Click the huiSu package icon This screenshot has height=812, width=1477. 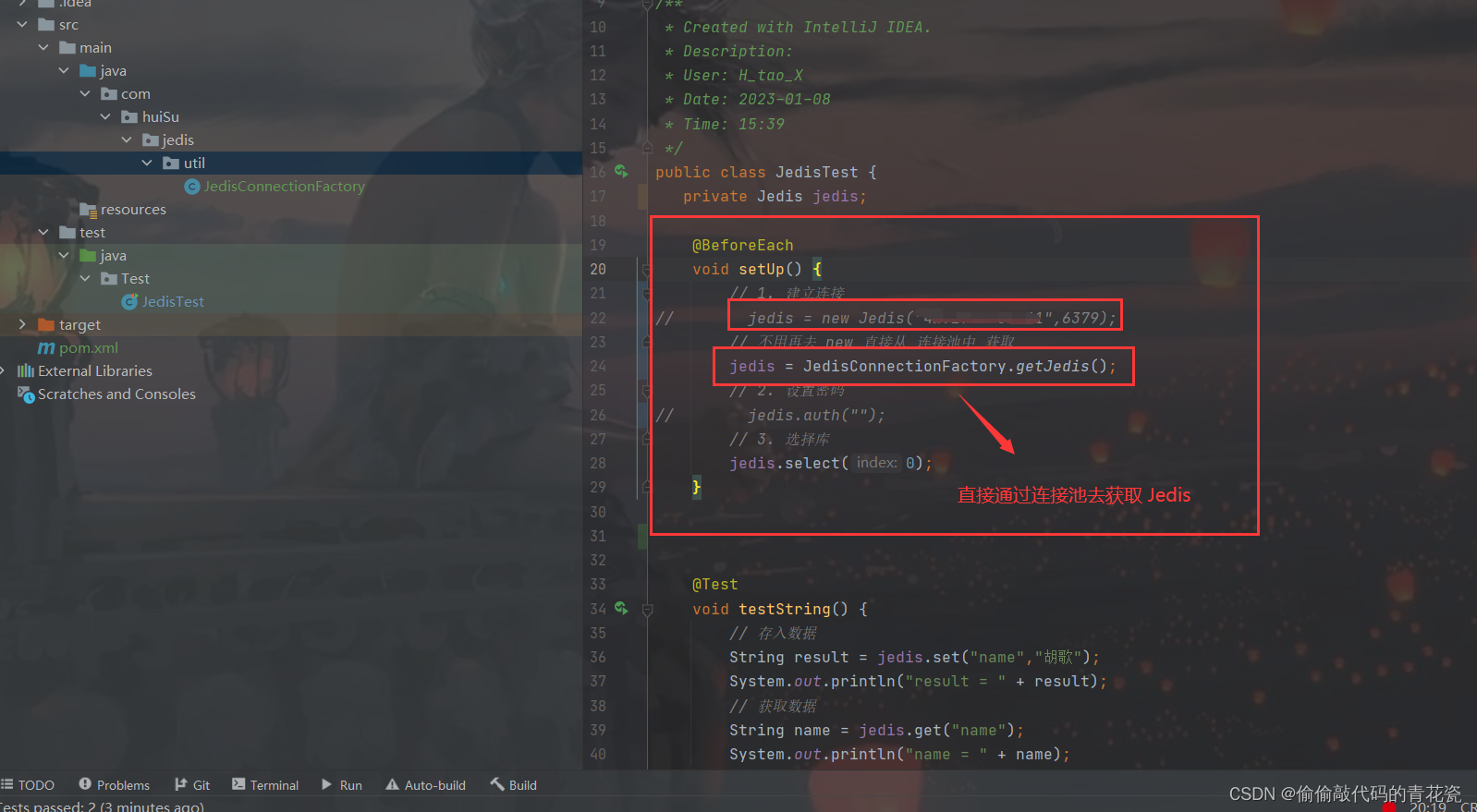pyautogui.click(x=129, y=116)
